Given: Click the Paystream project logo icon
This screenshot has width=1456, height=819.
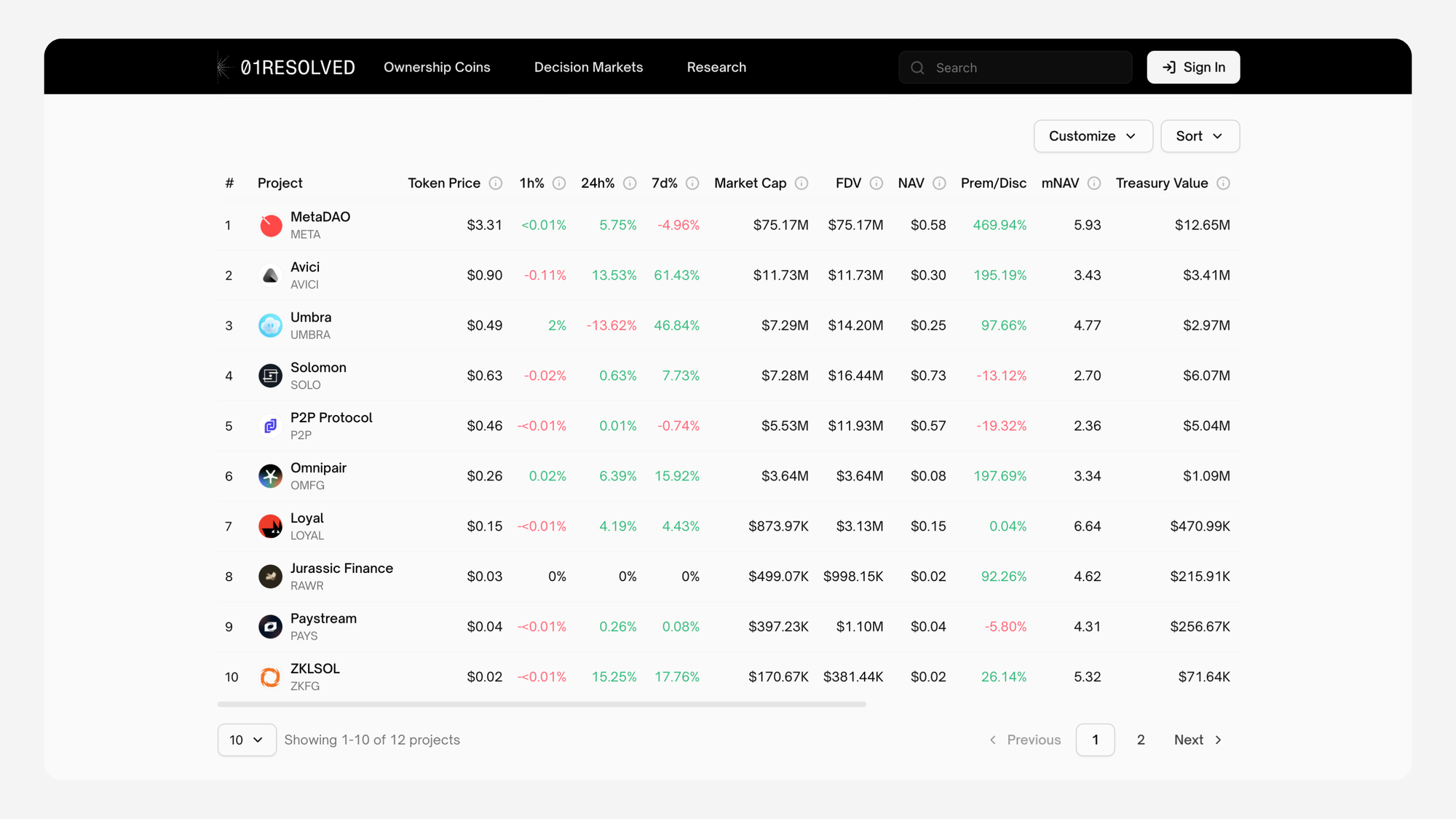Looking at the screenshot, I should tap(271, 627).
